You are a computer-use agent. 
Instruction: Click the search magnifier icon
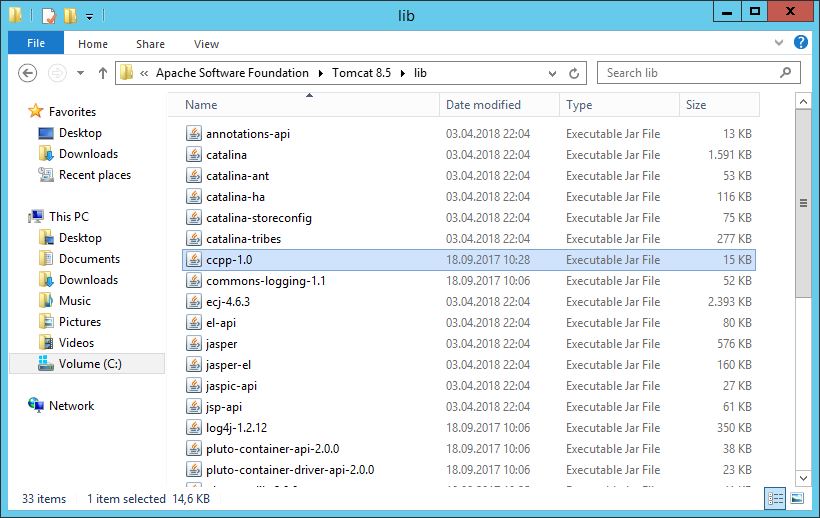tap(785, 73)
